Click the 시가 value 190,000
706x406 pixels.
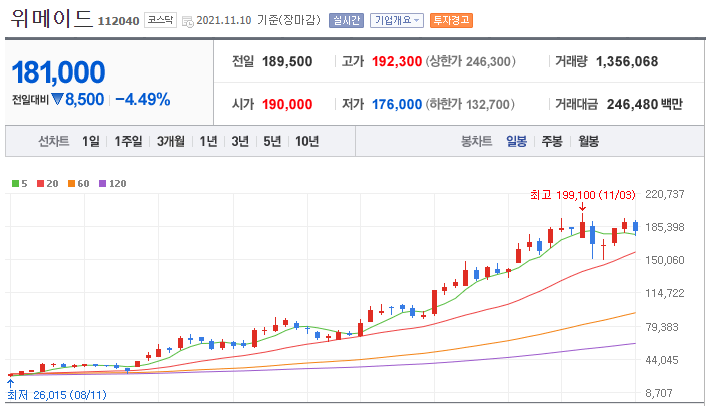point(287,104)
